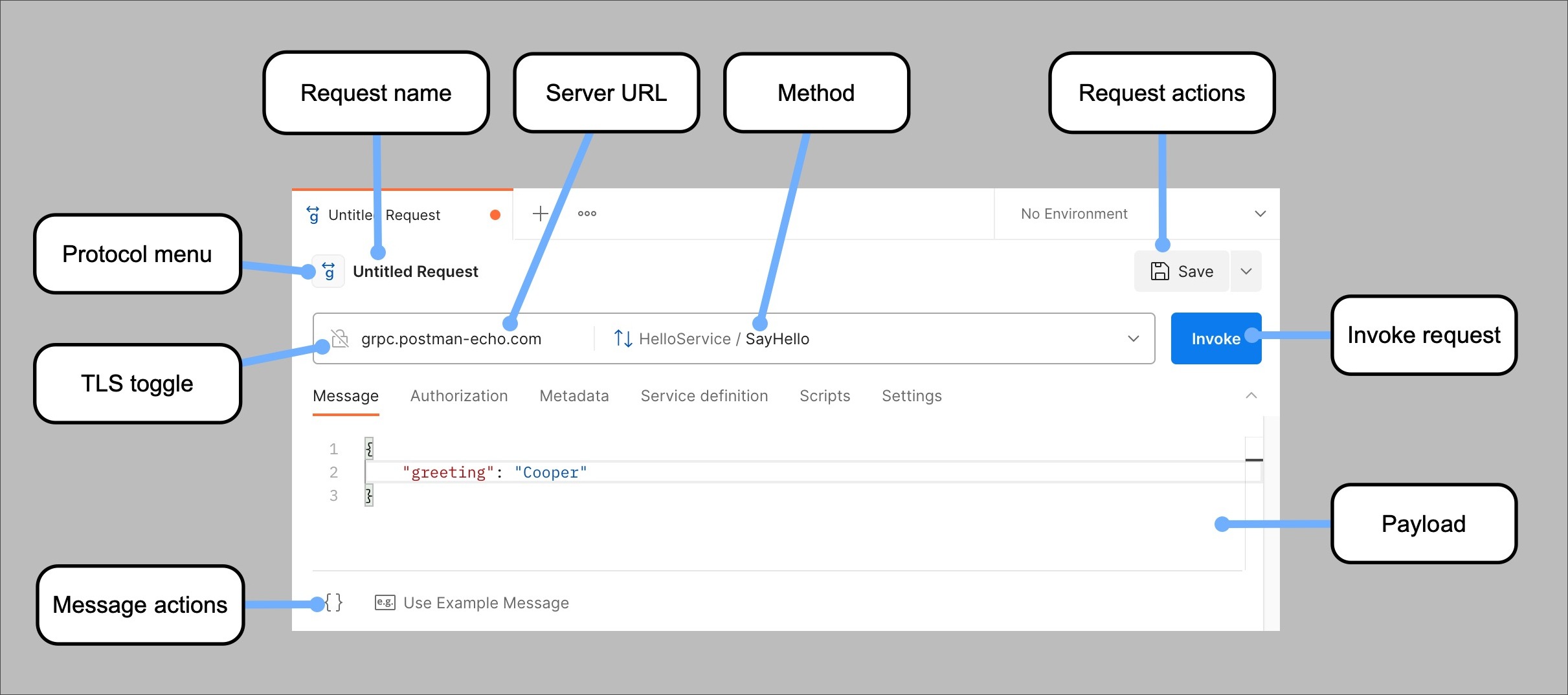Expand the Save options dropdown arrow
Viewport: 1568px width, 695px height.
[1246, 271]
